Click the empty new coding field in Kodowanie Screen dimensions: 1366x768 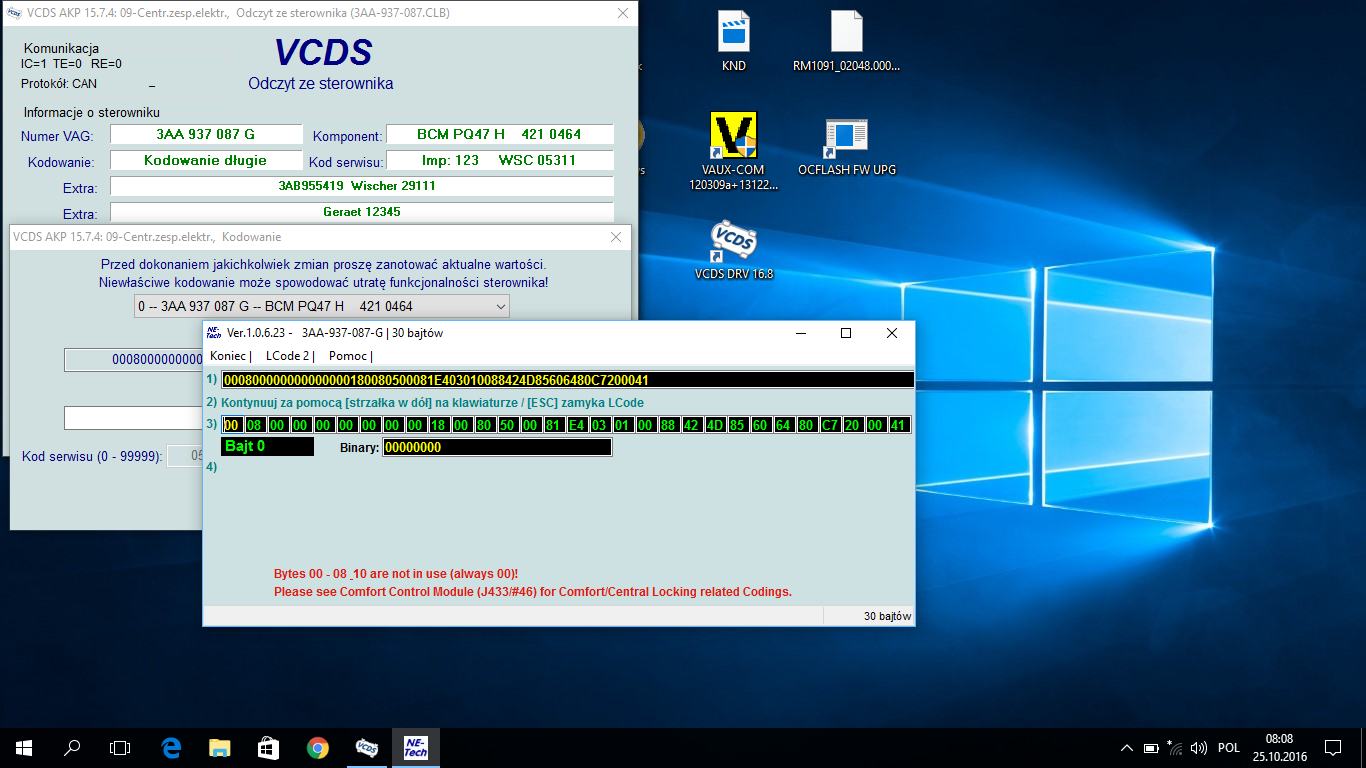[x=133, y=417]
